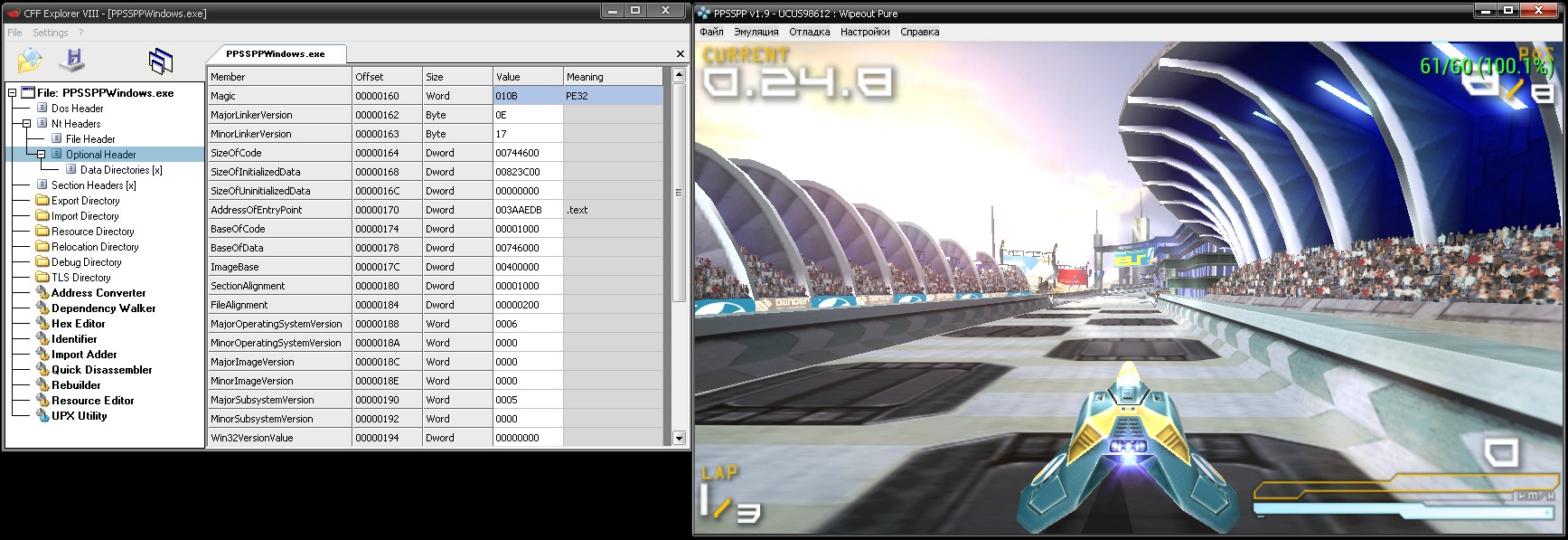
Task: Click the Offset column header
Action: 387,77
